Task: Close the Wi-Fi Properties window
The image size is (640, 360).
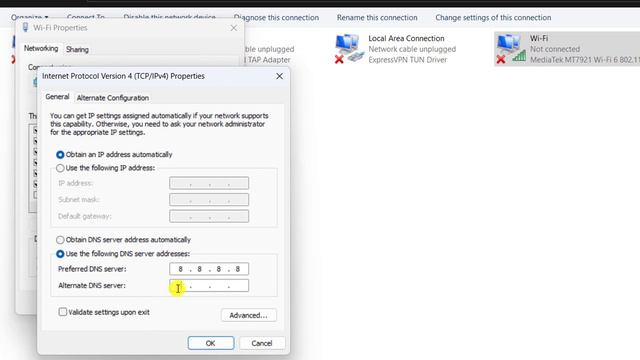Action: tap(233, 28)
